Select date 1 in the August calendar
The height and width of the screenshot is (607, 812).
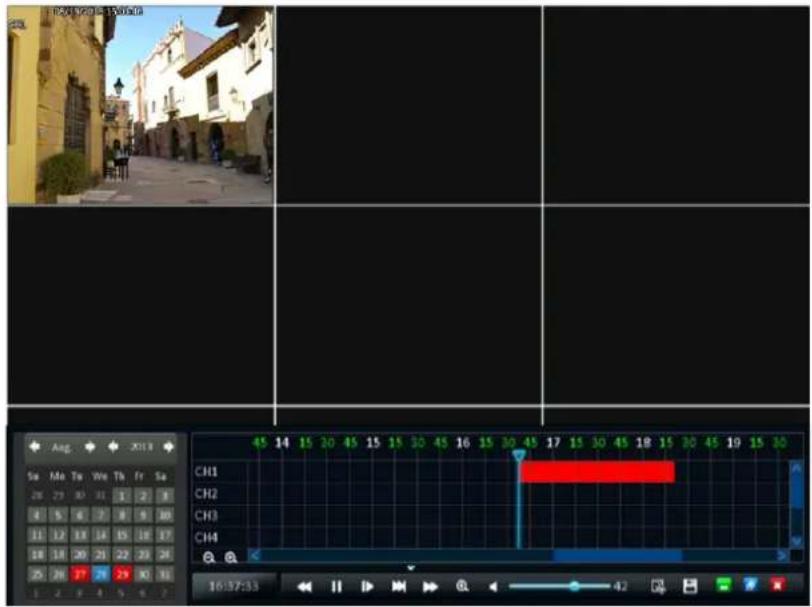[x=122, y=496]
